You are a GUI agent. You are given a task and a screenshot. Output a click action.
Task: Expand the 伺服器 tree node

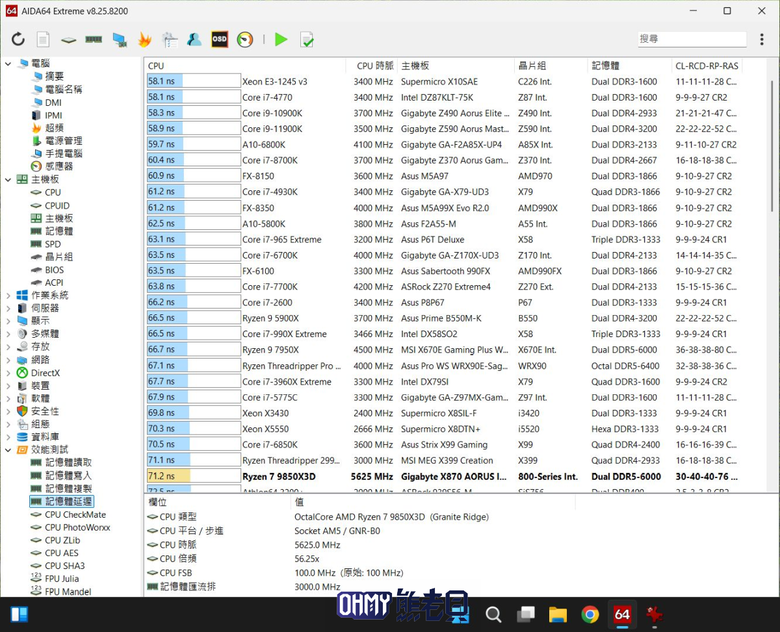coord(8,309)
